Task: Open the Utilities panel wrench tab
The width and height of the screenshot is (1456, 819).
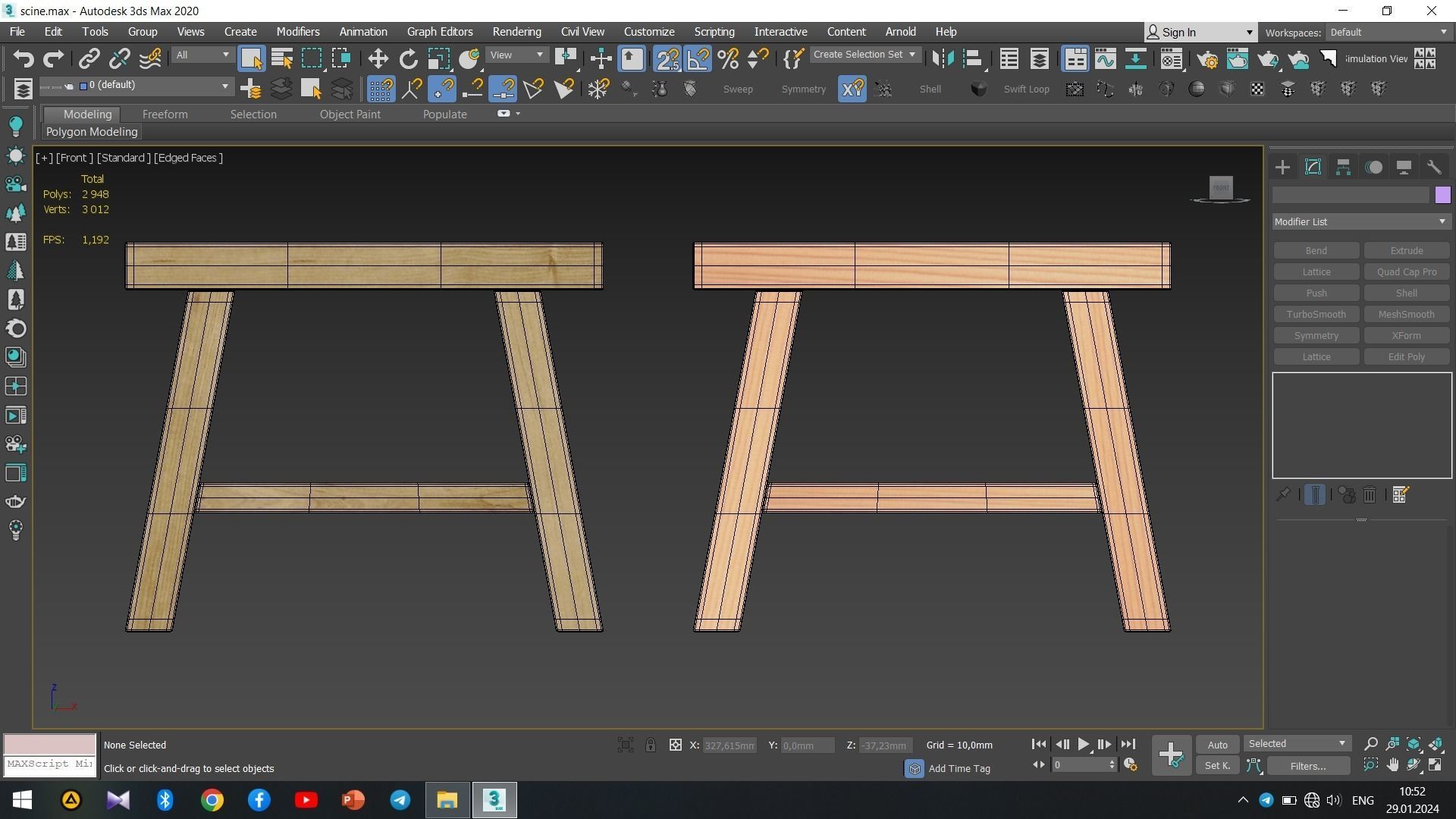Action: click(x=1434, y=168)
